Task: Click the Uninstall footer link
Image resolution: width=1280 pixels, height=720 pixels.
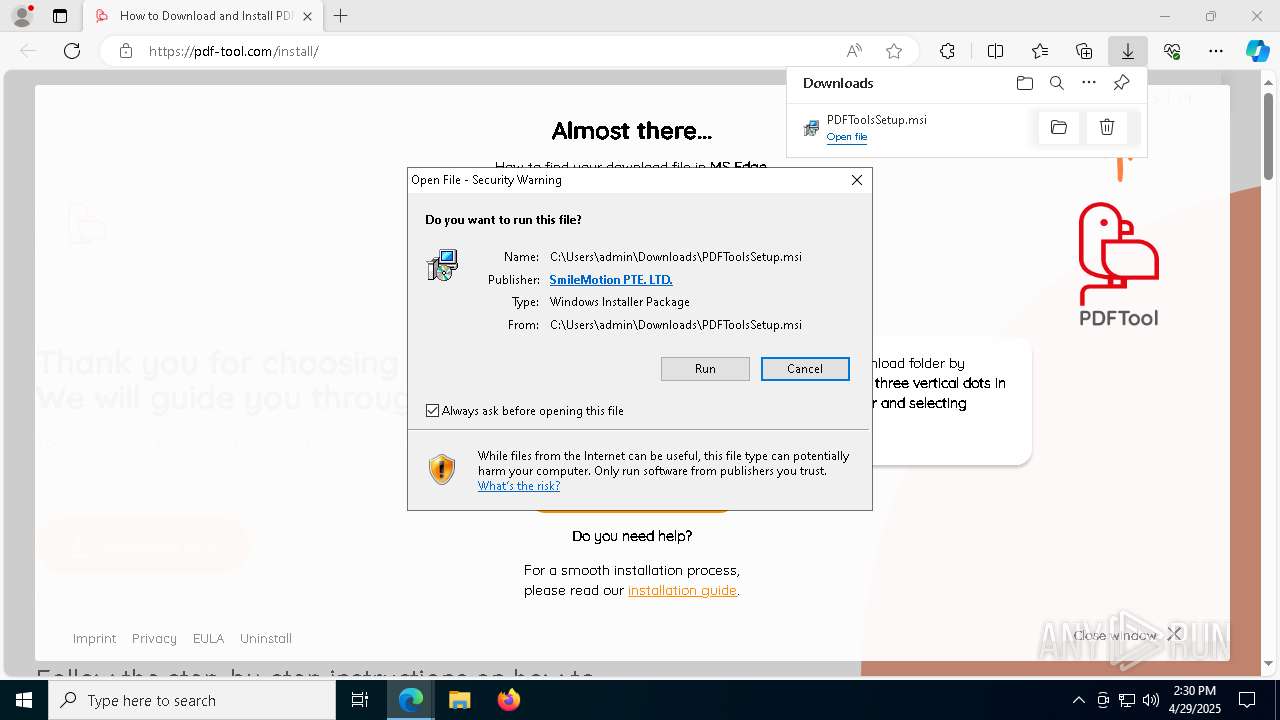Action: [266, 638]
